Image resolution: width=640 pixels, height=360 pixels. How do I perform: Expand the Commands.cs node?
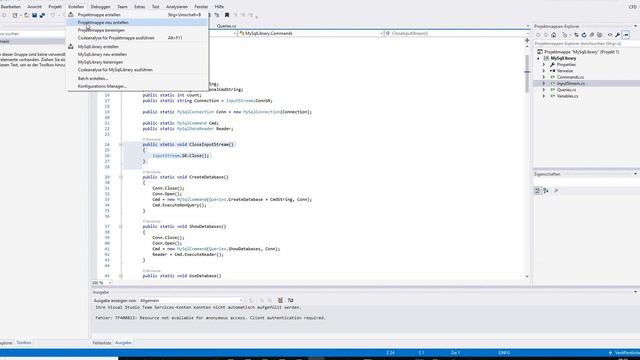[x=544, y=77]
